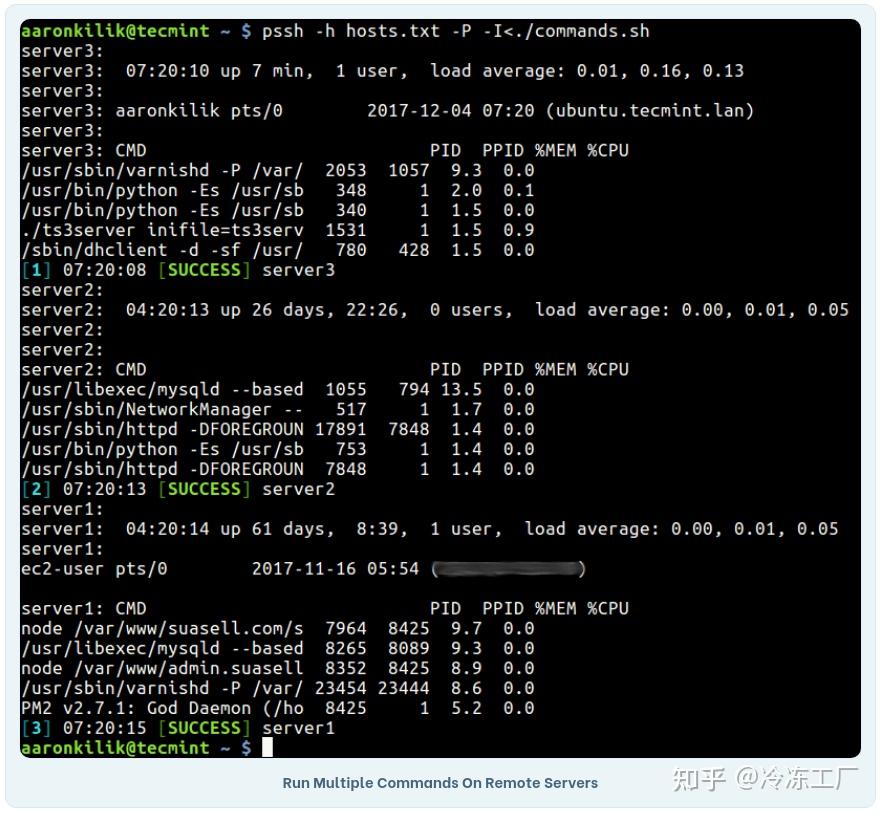Click the pssh command text on the first line
This screenshot has height=814, width=882.
[456, 30]
